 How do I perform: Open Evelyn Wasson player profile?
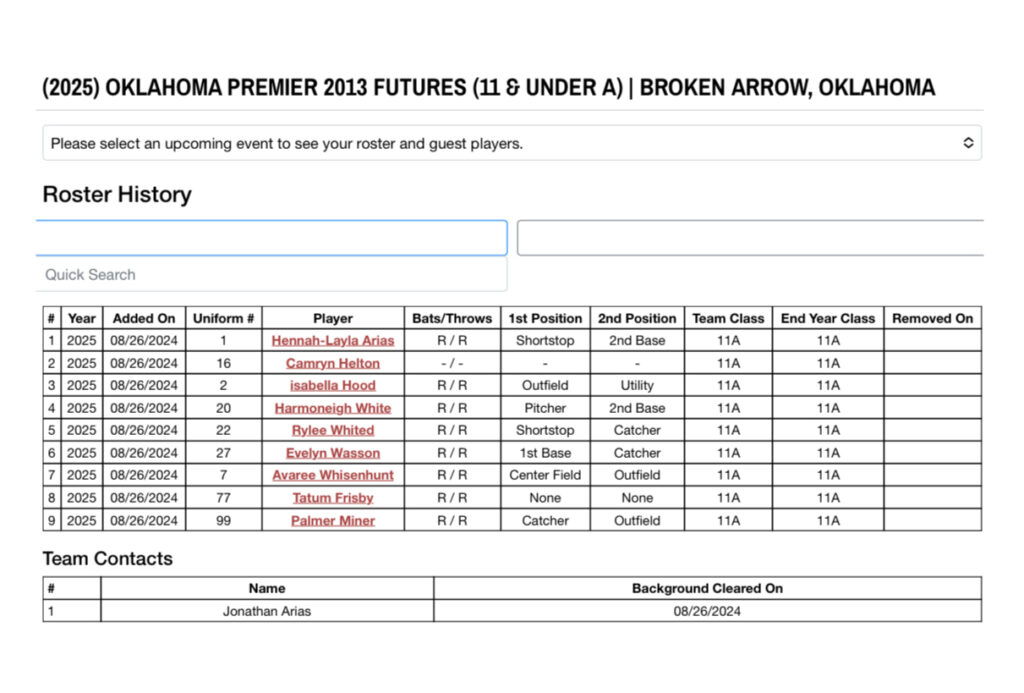(x=333, y=453)
